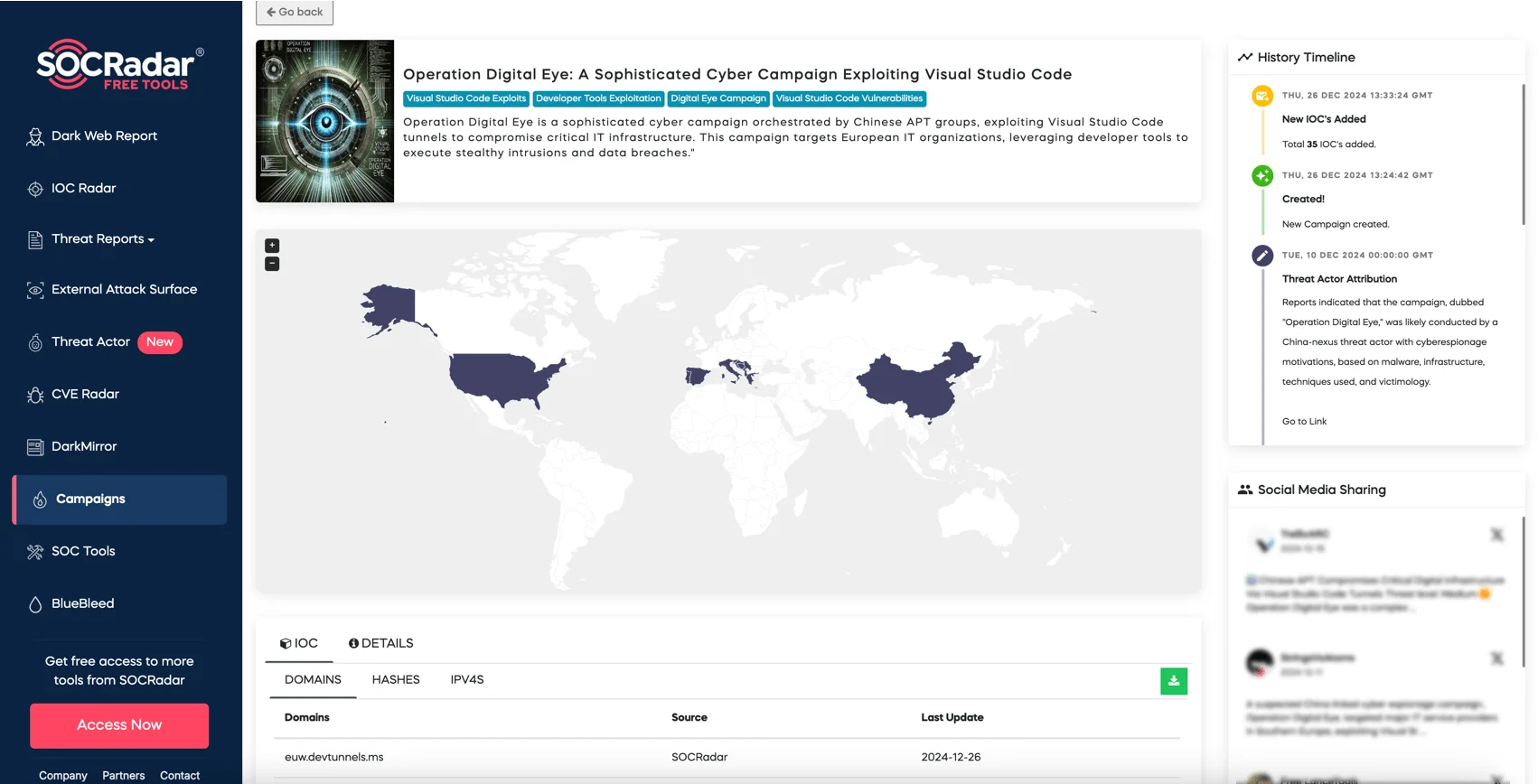Screen dimensions: 1538x784
Task: Open IOC Radar from sidebar
Action: click(83, 188)
